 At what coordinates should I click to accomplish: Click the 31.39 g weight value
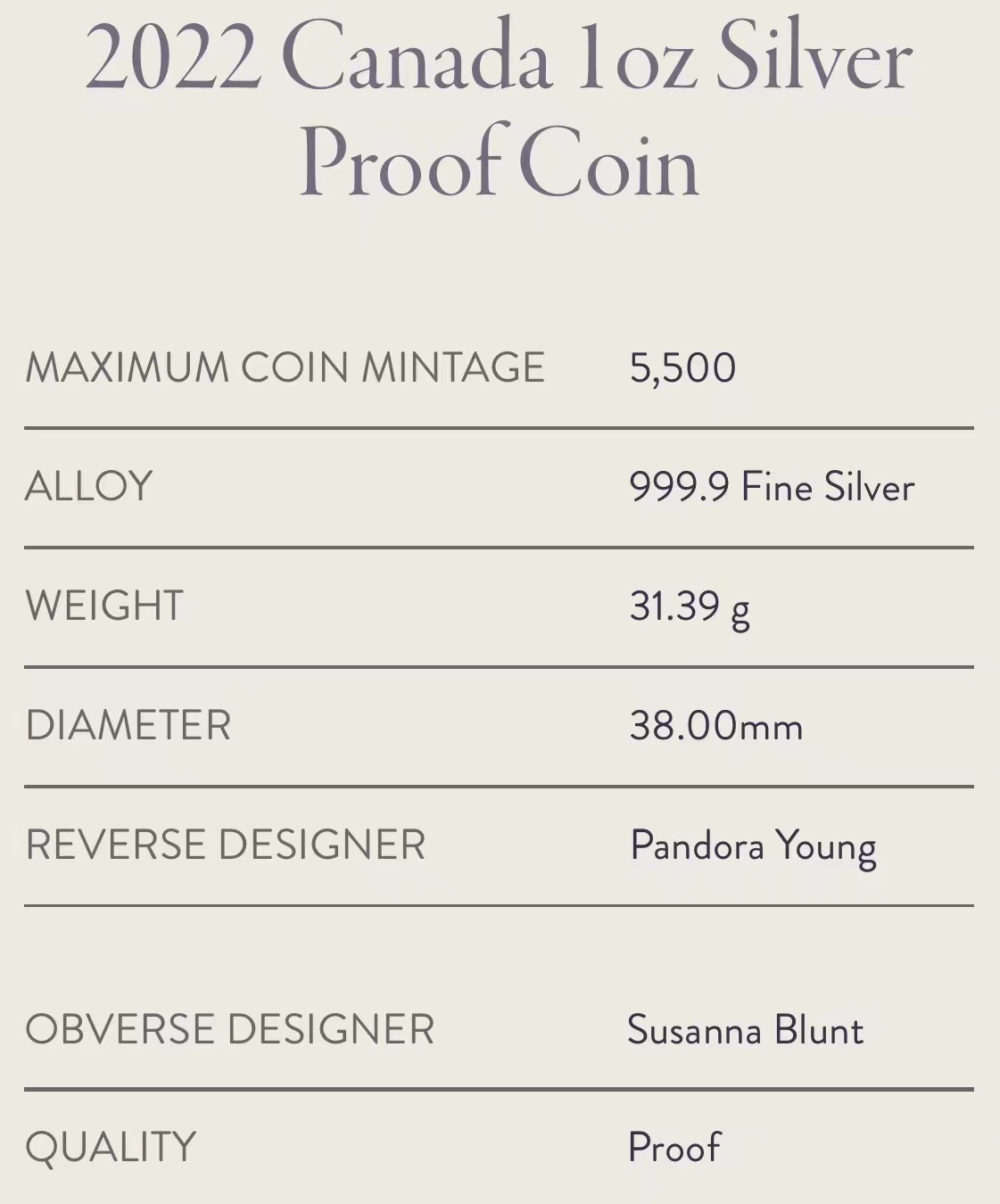[x=690, y=607]
